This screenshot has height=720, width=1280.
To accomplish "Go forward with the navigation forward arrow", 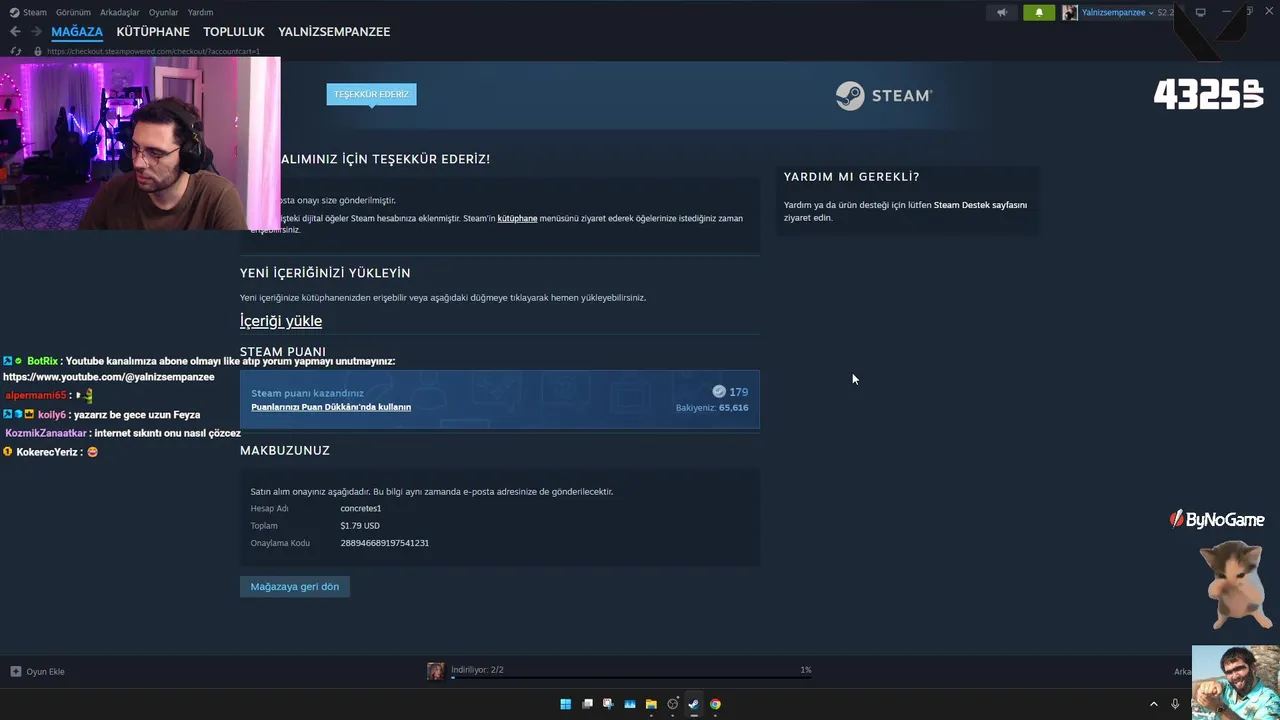I will point(37,32).
